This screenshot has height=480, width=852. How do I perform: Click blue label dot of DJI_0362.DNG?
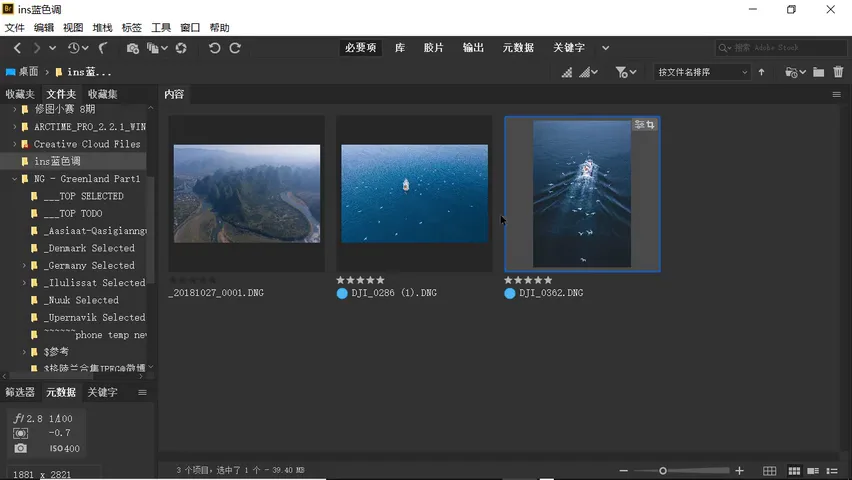point(510,294)
